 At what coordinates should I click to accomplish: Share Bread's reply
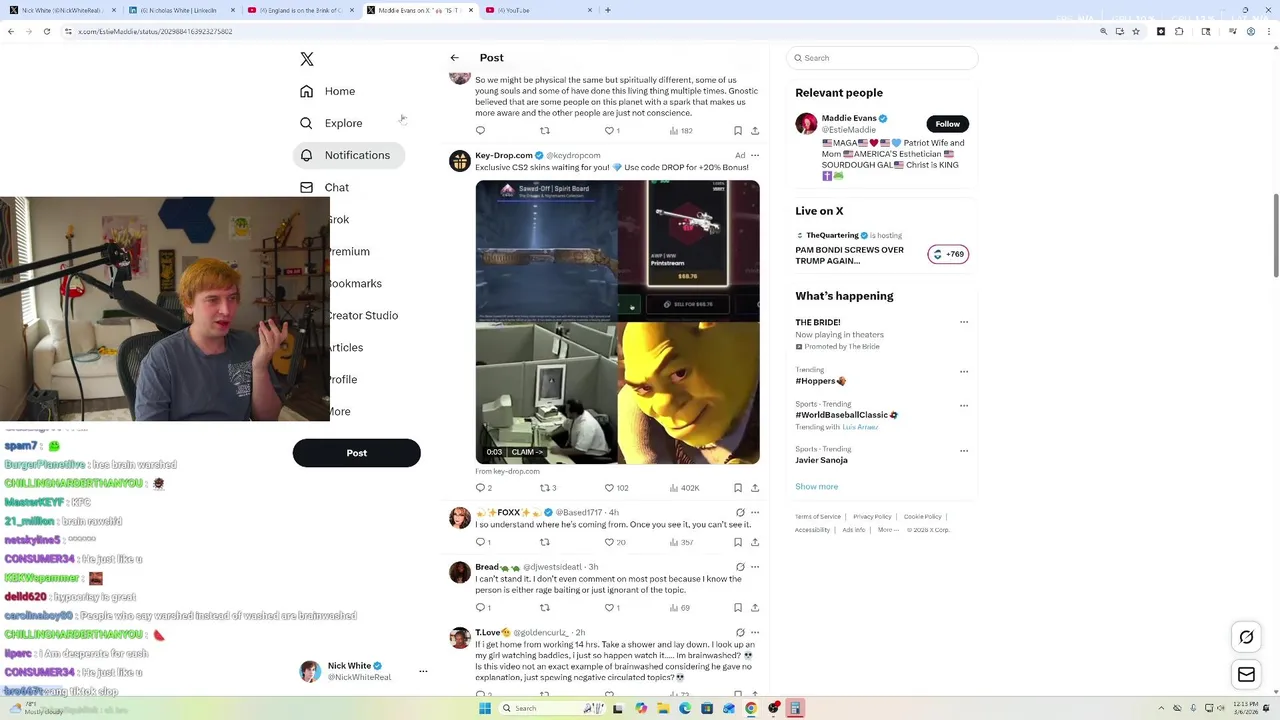(x=755, y=607)
